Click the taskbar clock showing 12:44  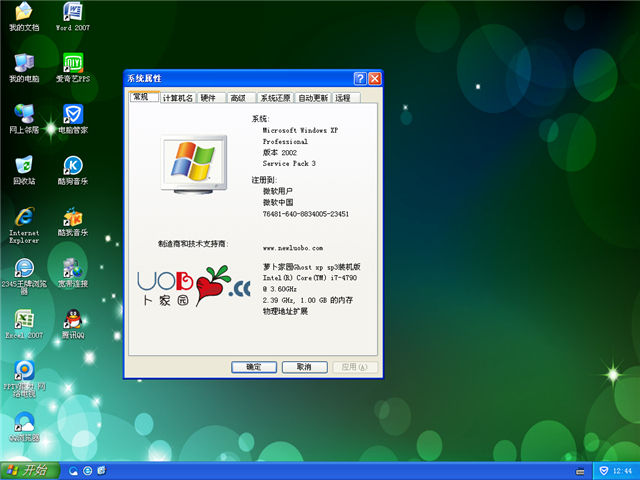tap(622, 471)
